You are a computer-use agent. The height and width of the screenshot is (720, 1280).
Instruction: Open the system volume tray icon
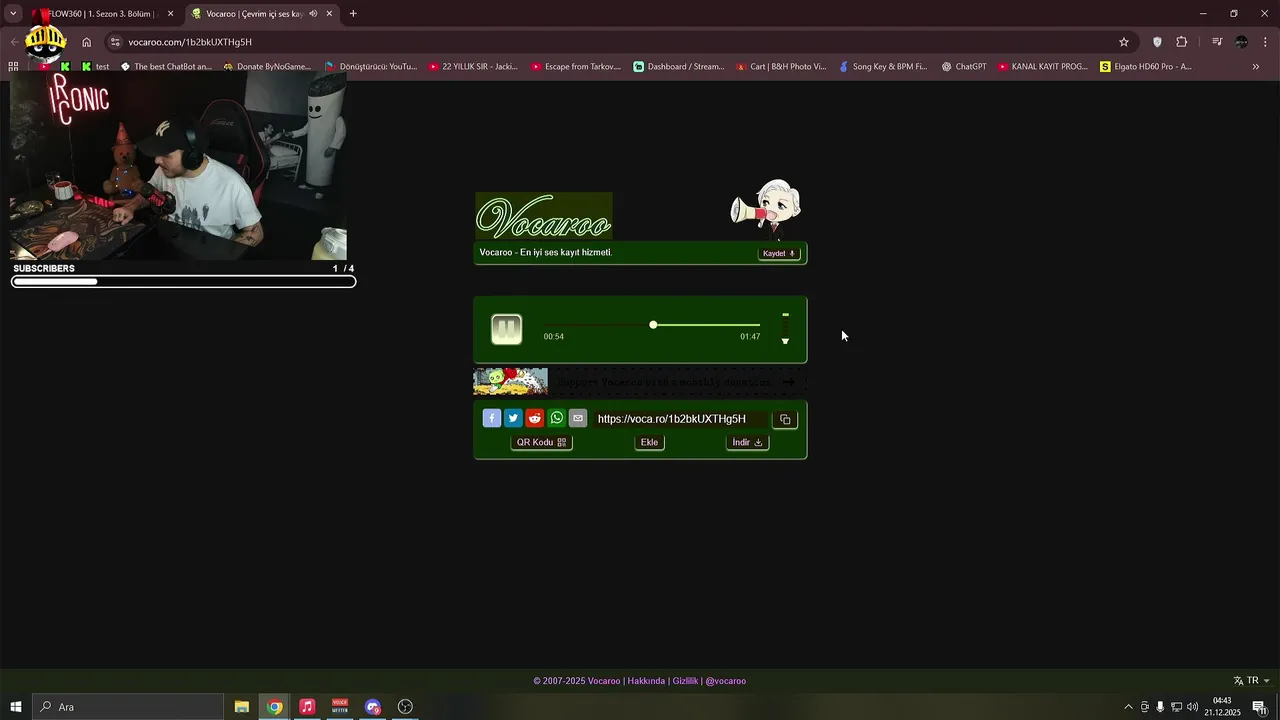click(x=1192, y=707)
